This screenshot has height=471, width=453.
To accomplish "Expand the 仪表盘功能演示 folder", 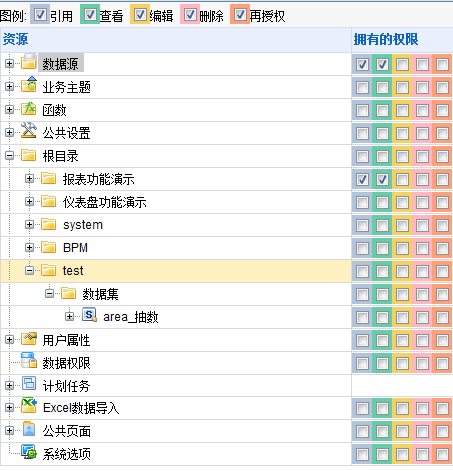I will 29,202.
